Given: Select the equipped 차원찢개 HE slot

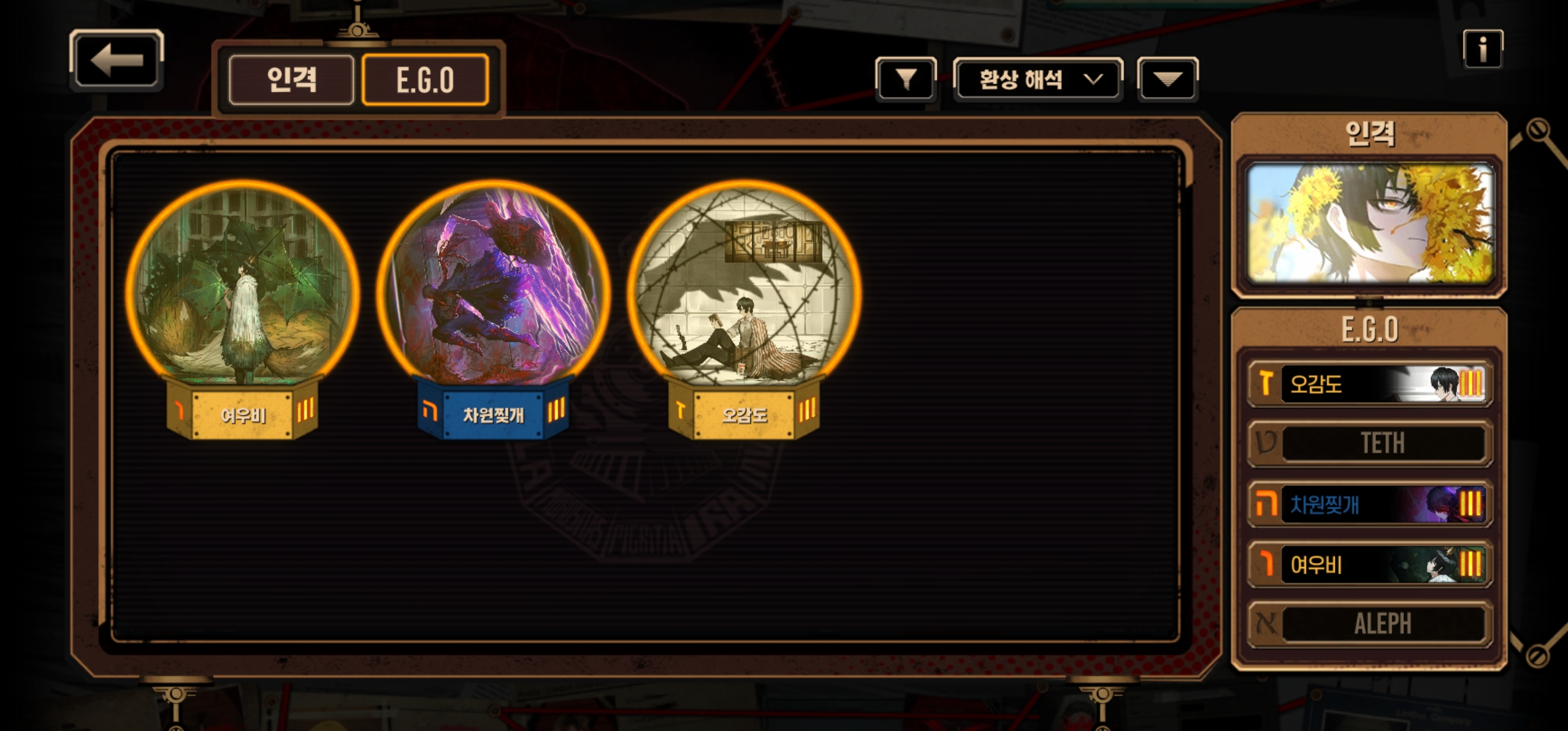Looking at the screenshot, I should 1370,504.
